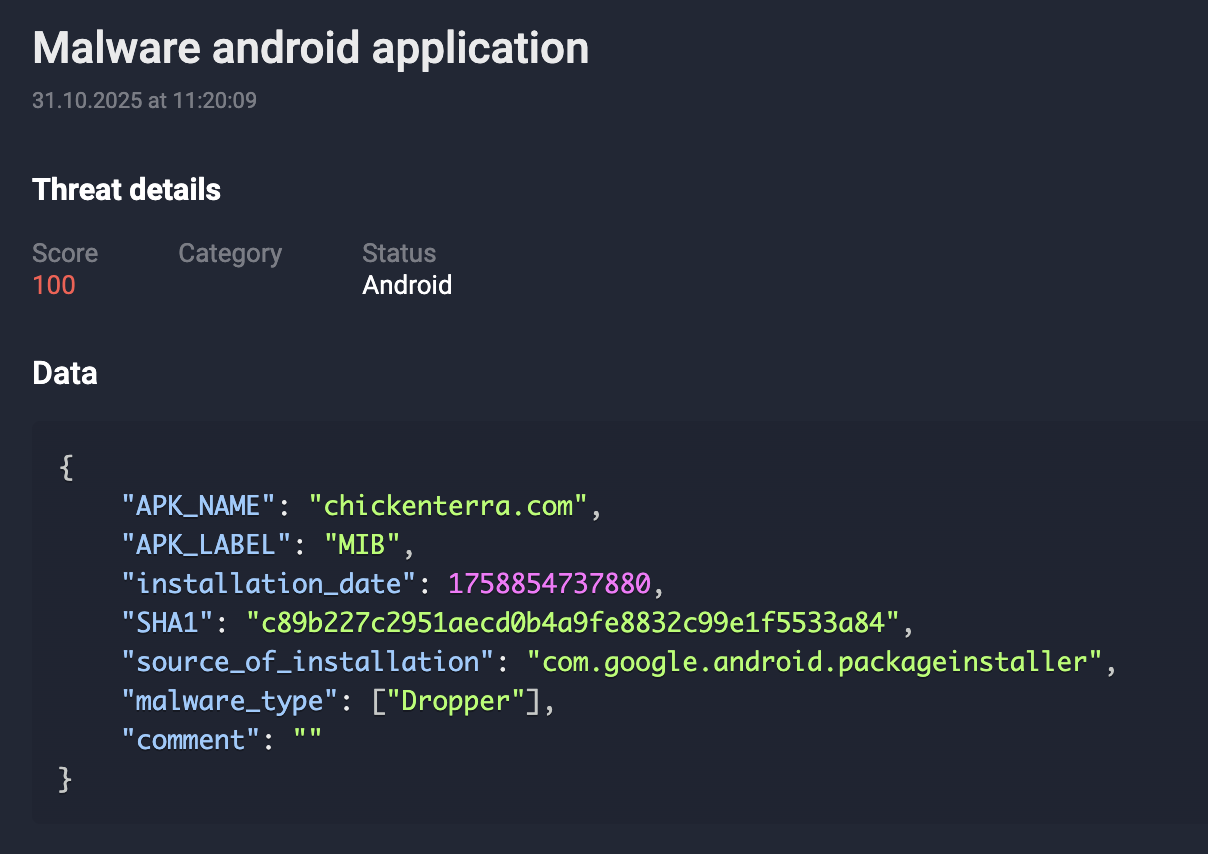Click the empty "comment" value quotes

(x=307, y=740)
